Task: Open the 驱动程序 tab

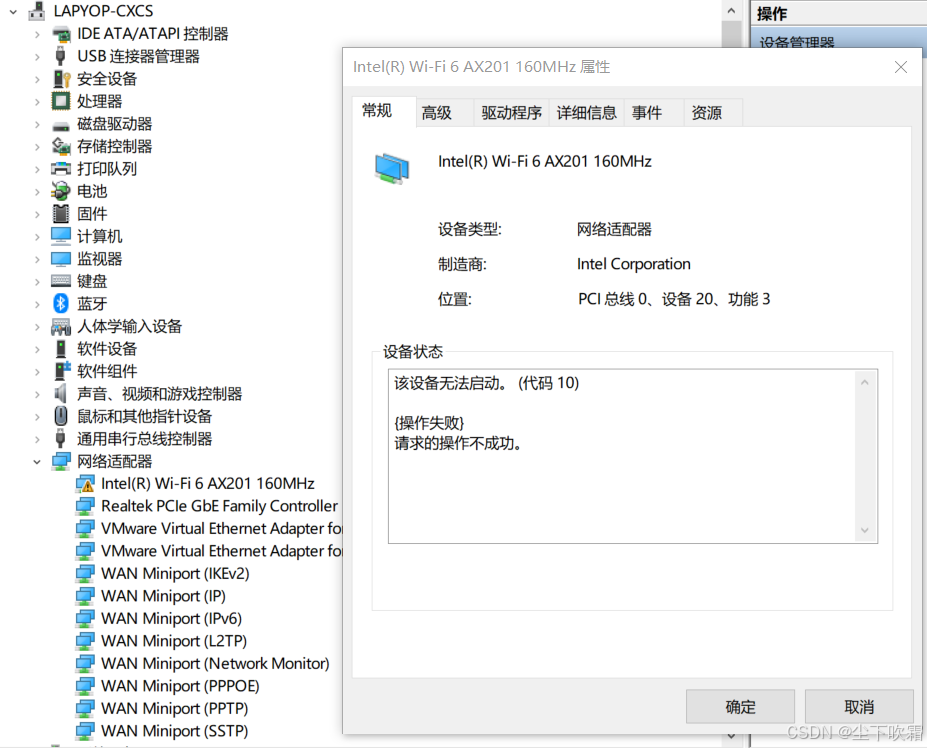Action: pyautogui.click(x=511, y=112)
